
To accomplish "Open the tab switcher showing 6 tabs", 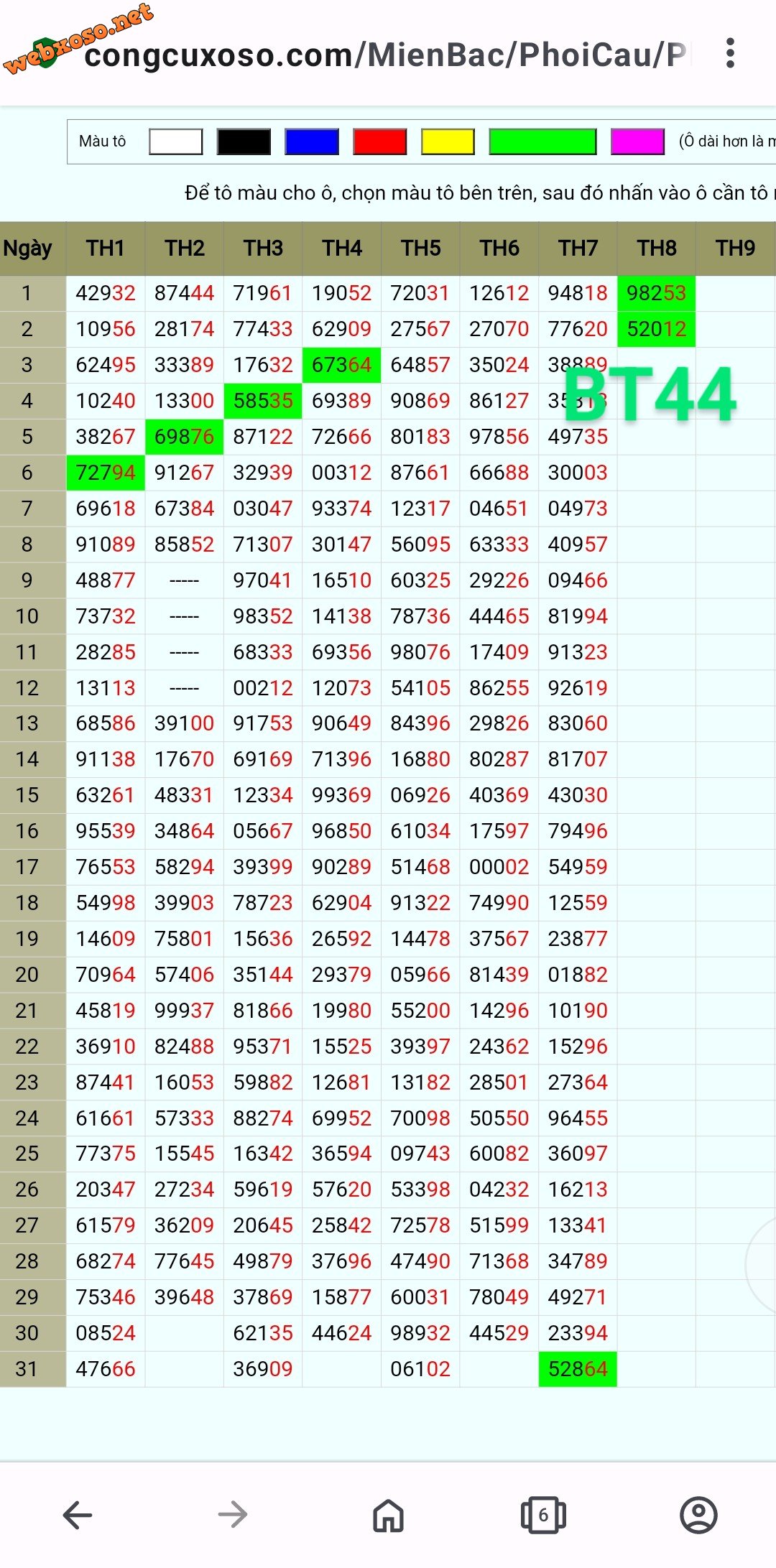I will pos(543,1515).
